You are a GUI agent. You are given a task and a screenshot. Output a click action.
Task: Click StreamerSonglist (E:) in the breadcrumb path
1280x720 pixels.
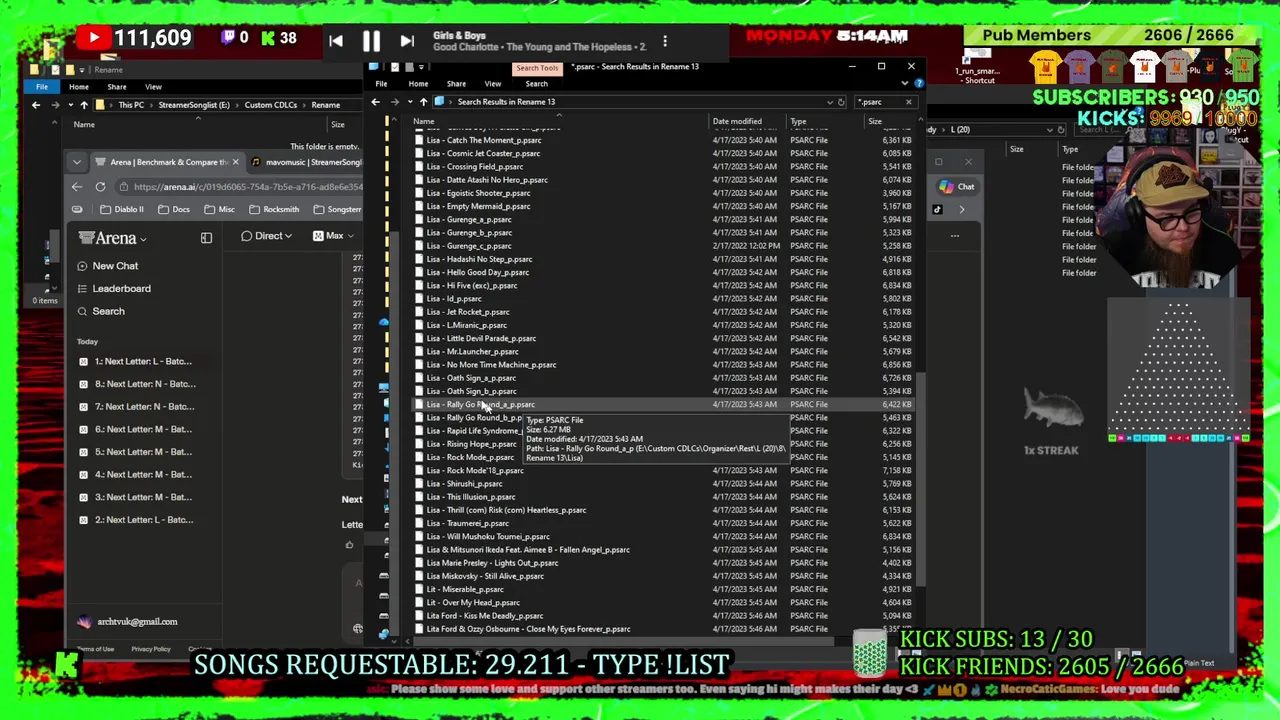coord(193,105)
